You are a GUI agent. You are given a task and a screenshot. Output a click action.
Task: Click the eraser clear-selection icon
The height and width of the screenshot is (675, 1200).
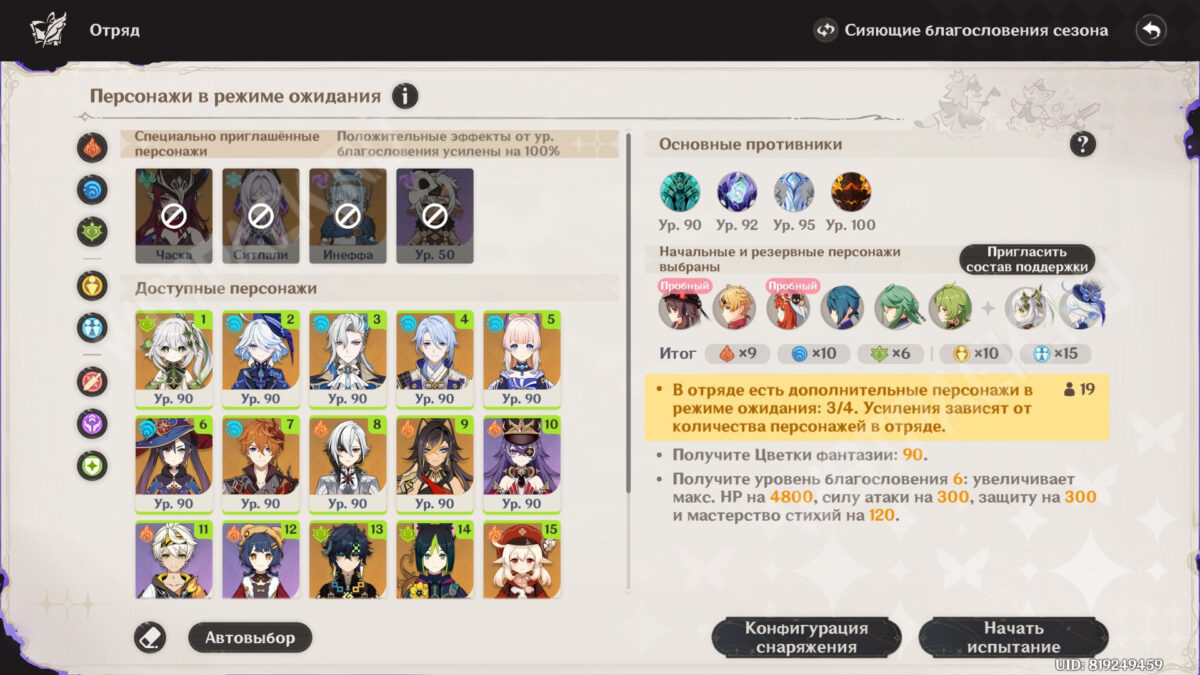(150, 637)
